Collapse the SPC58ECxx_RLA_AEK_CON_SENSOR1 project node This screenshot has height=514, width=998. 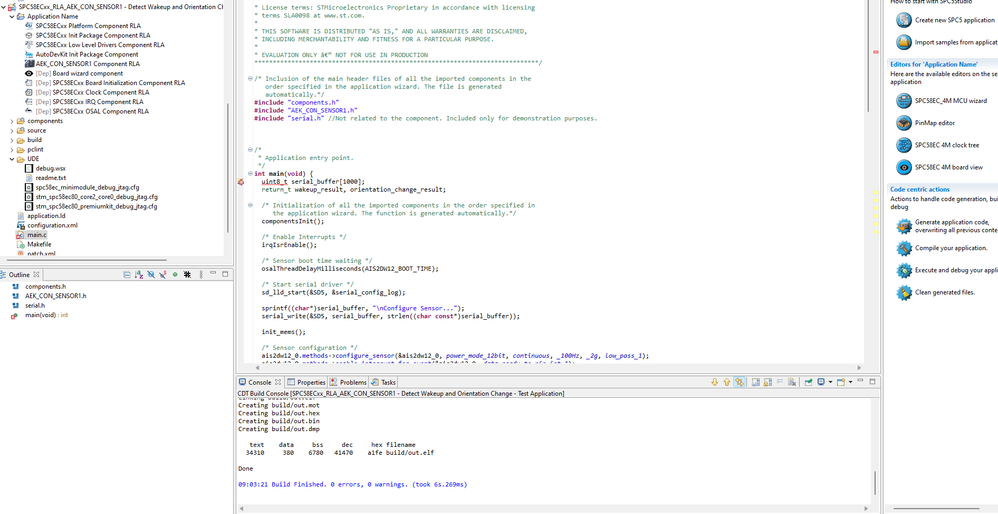click(x=3, y=6)
